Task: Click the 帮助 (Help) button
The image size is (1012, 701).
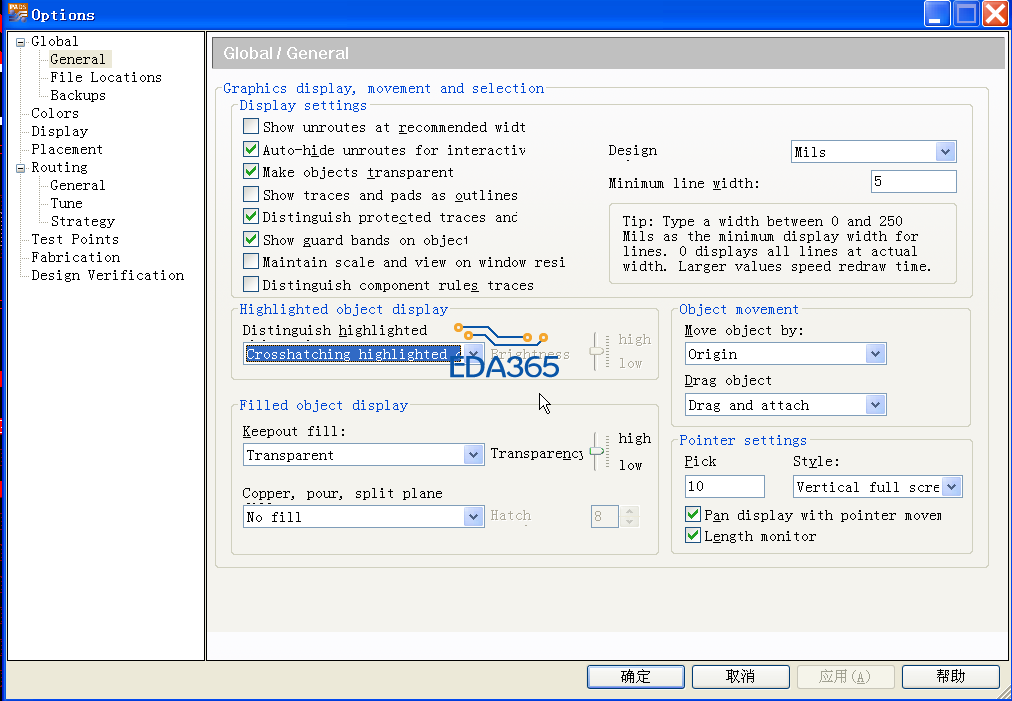Action: [950, 677]
